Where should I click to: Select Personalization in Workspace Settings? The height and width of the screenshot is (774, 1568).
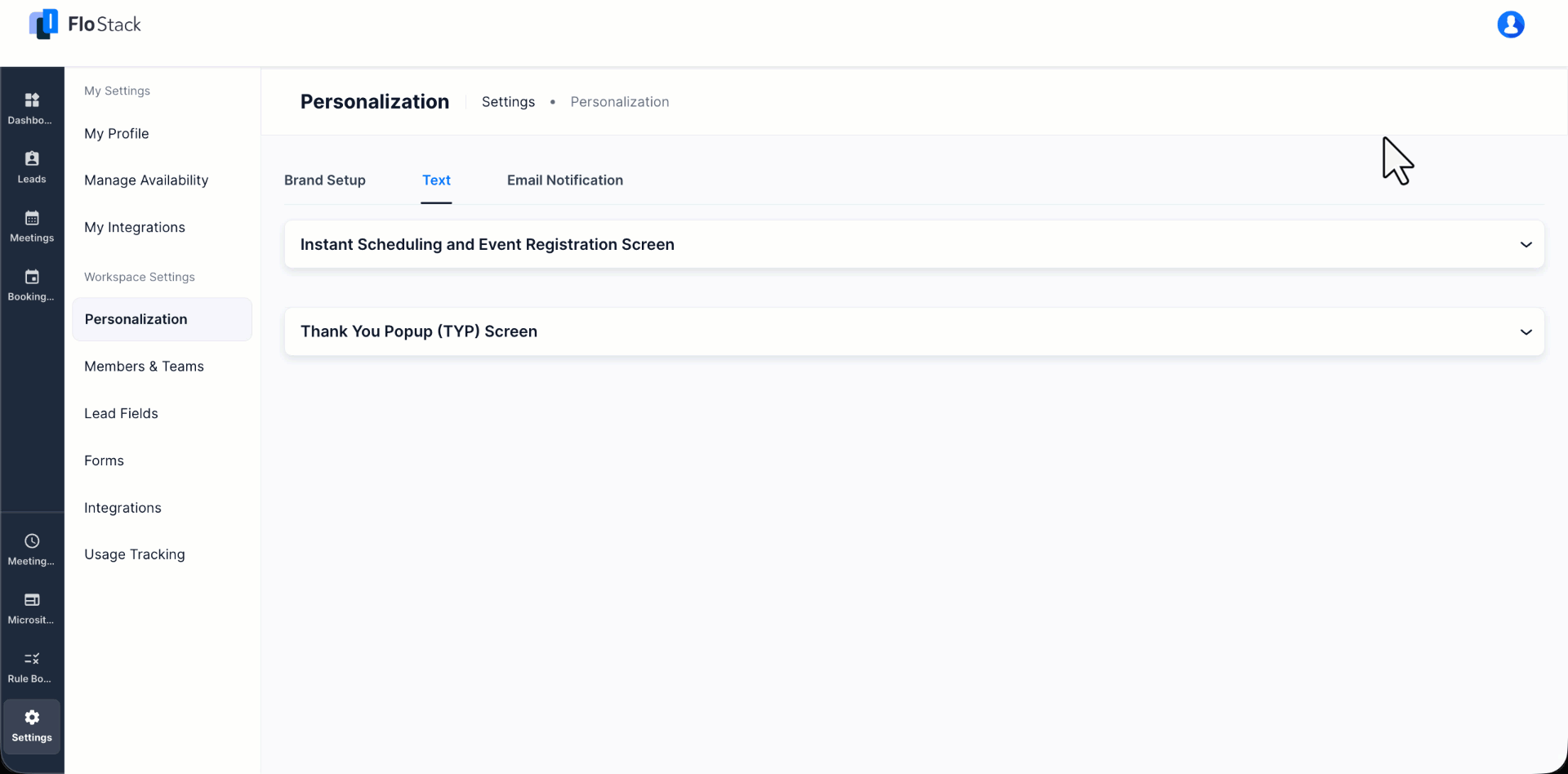[162, 319]
